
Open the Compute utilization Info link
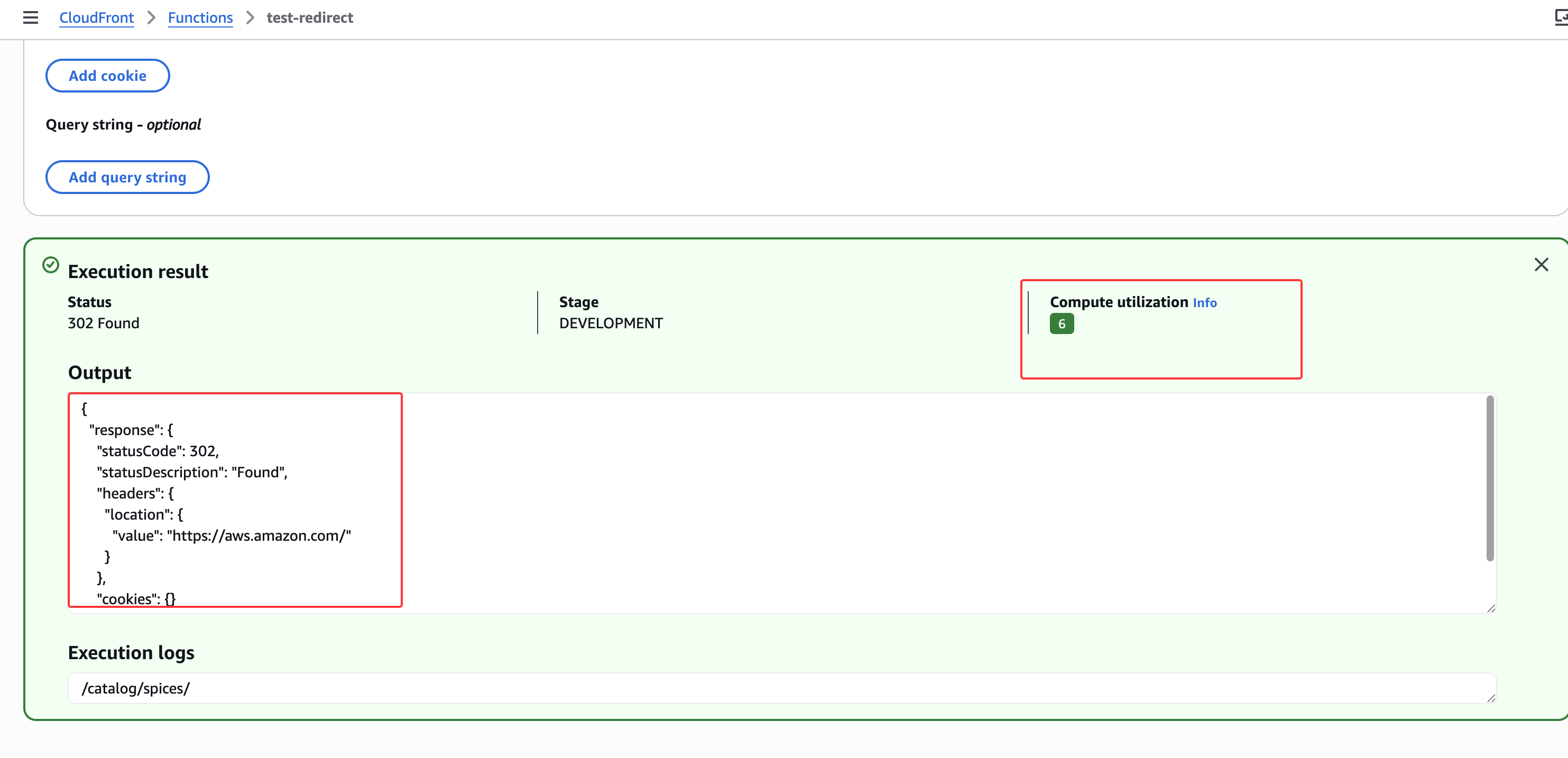point(1204,302)
